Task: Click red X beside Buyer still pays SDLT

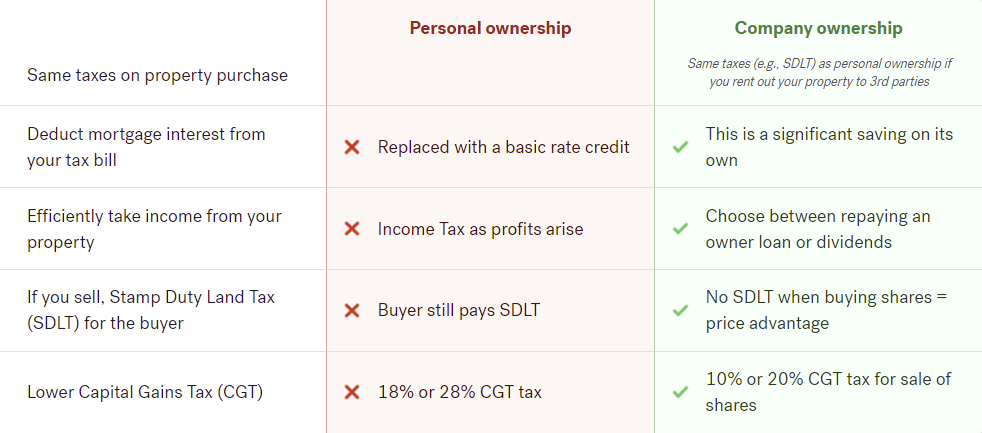Action: (x=352, y=310)
